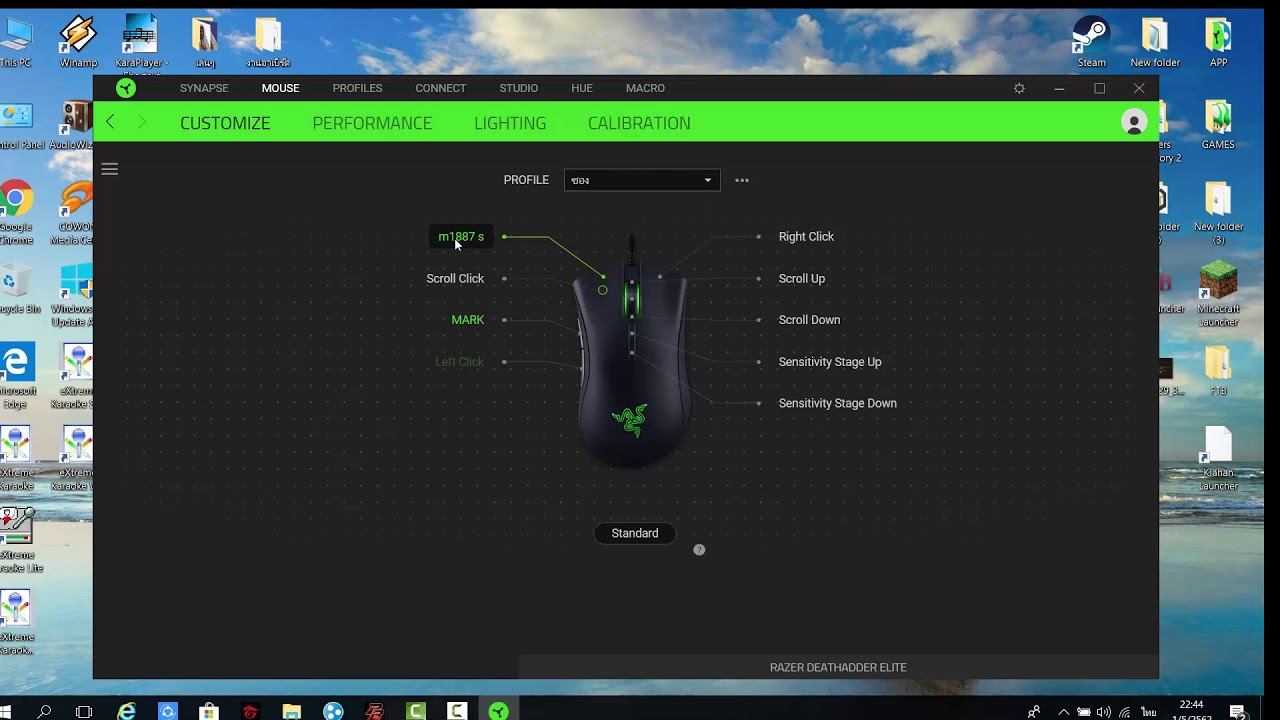Open Razer Synapse in the taskbar
This screenshot has width=1280, height=720.
(x=498, y=711)
